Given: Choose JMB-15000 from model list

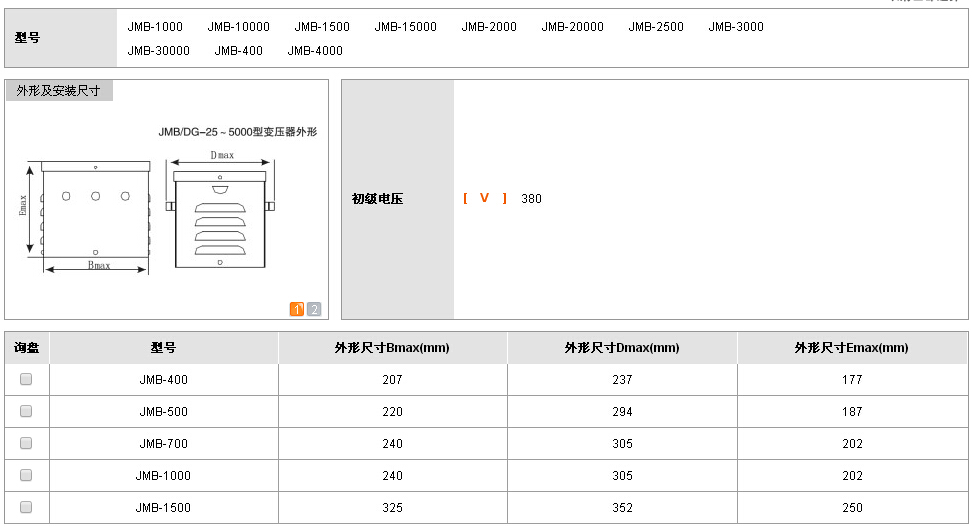Looking at the screenshot, I should pos(405,27).
